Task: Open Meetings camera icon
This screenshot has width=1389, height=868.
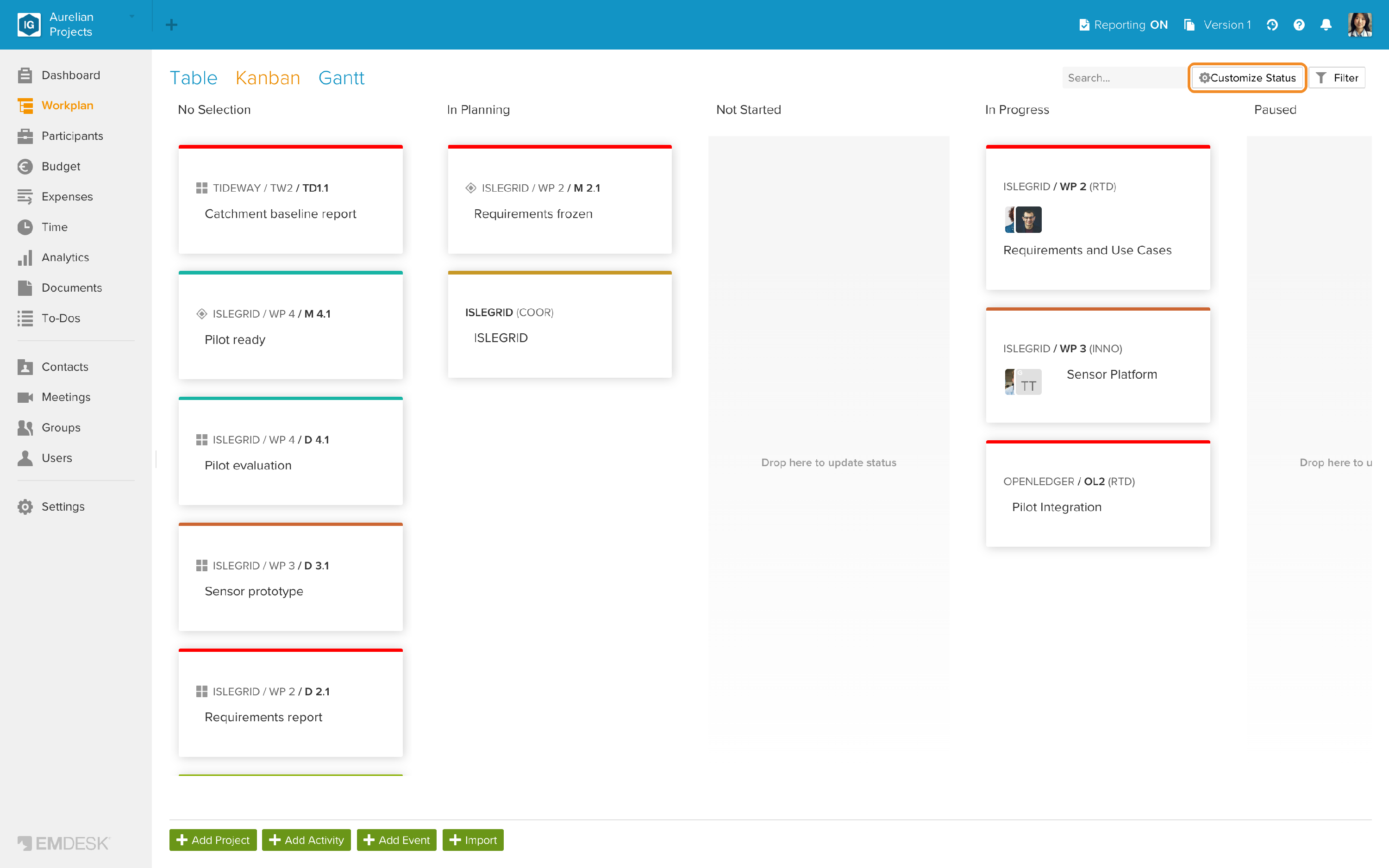Action: point(25,397)
